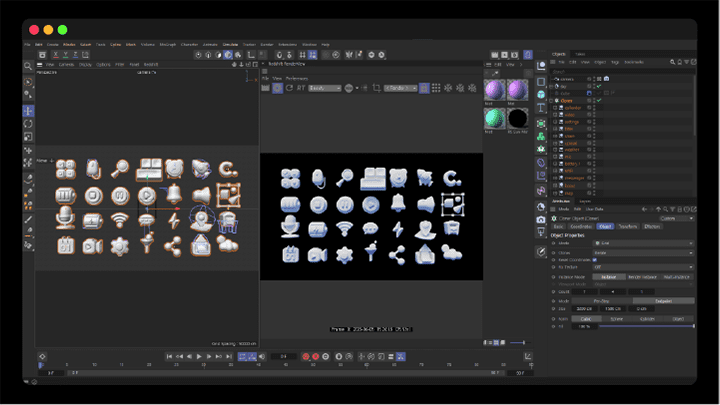Select the Rotate tool in left toolbar

(x=28, y=124)
